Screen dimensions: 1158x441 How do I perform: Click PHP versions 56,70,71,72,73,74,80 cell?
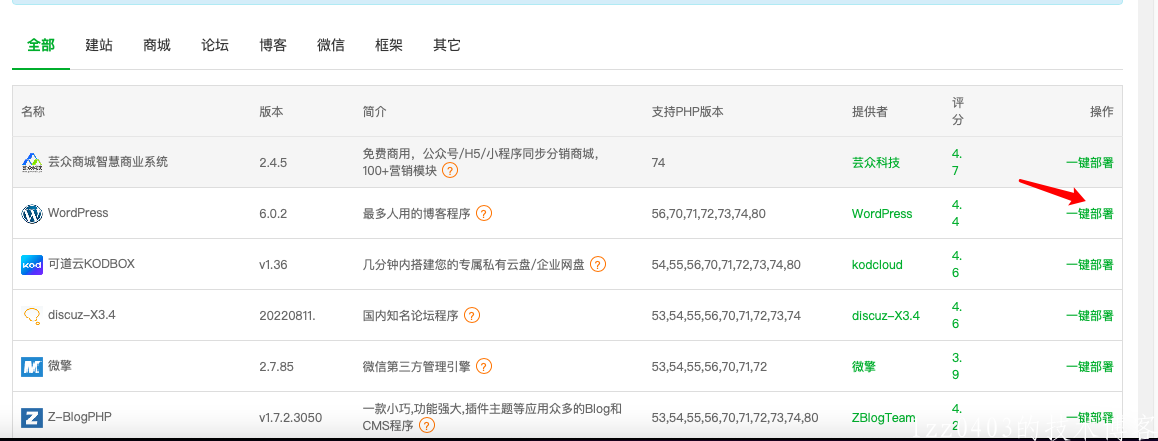[x=708, y=214]
